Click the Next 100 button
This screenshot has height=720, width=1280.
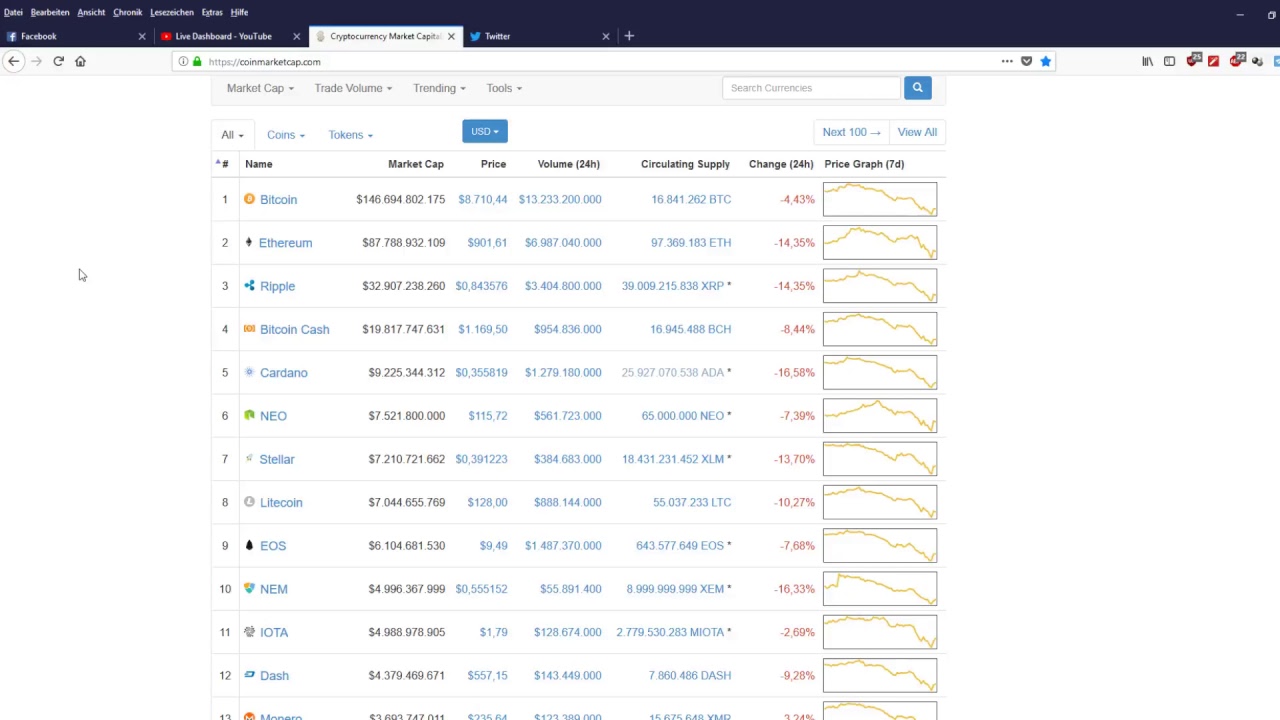click(x=851, y=132)
